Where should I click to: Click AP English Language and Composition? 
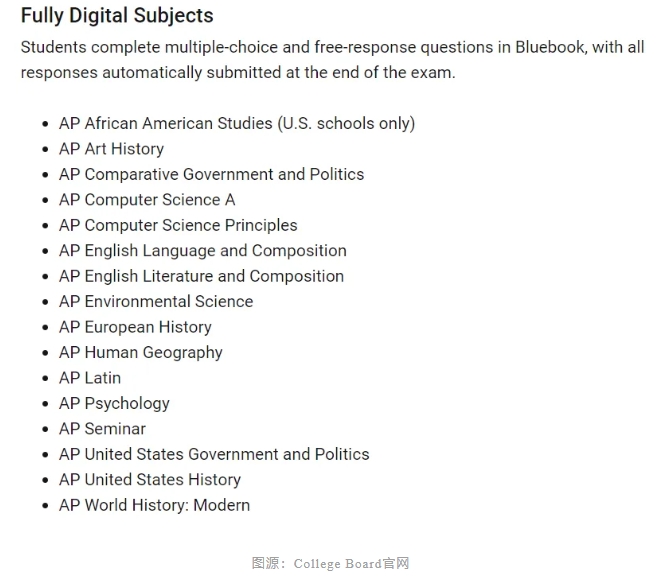pos(203,251)
